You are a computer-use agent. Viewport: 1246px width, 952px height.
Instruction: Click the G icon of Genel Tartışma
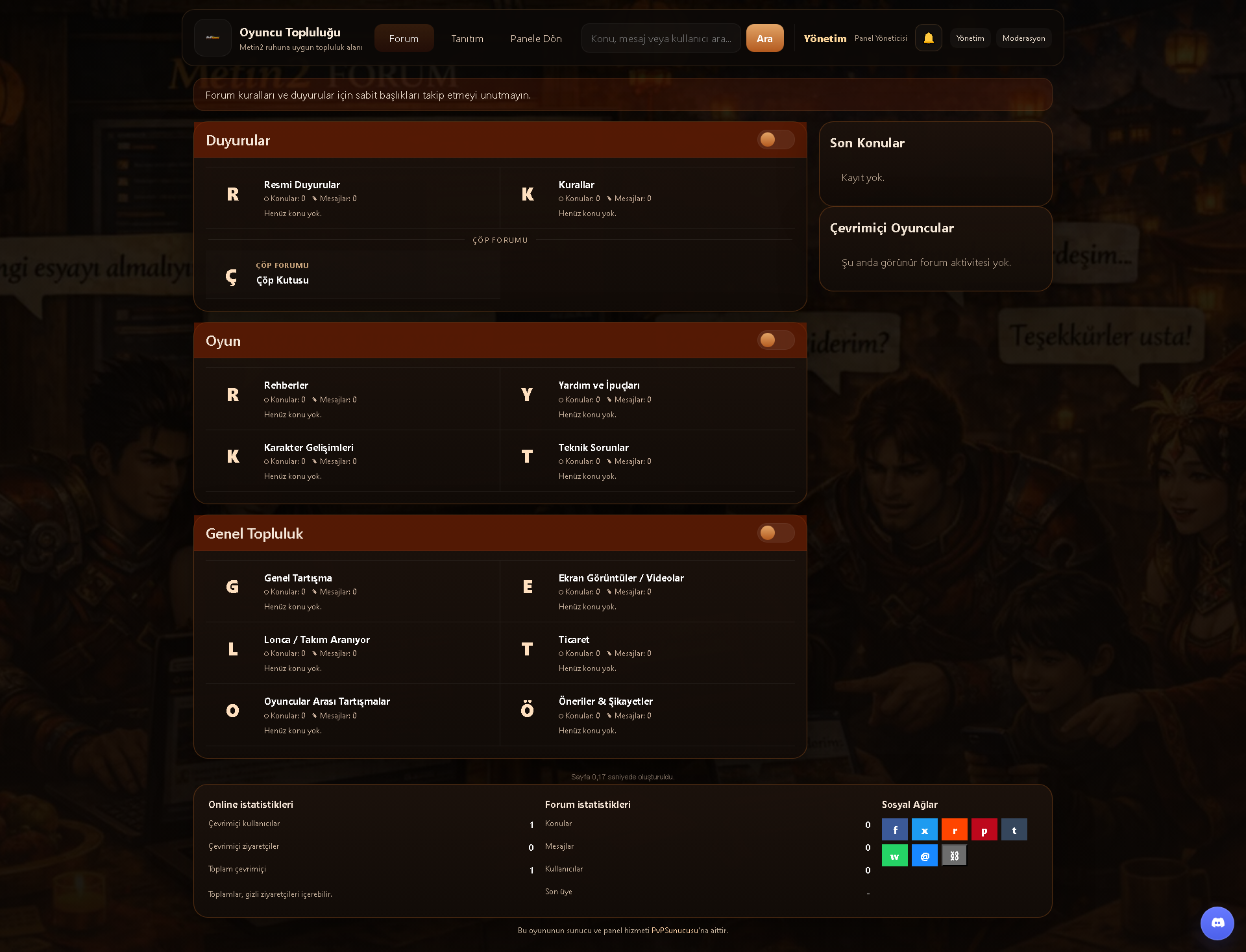click(x=232, y=587)
